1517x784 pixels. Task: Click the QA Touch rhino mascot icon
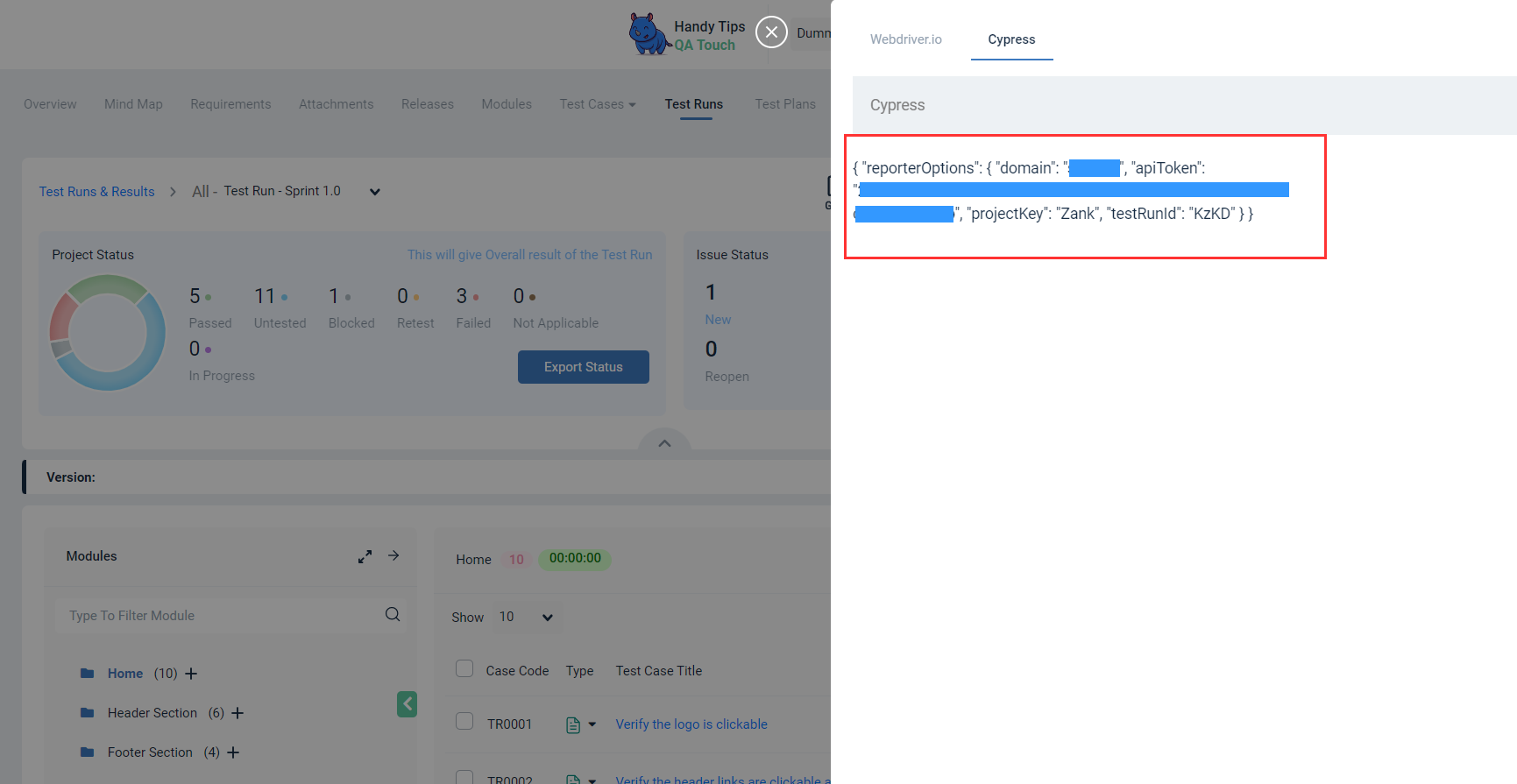649,34
